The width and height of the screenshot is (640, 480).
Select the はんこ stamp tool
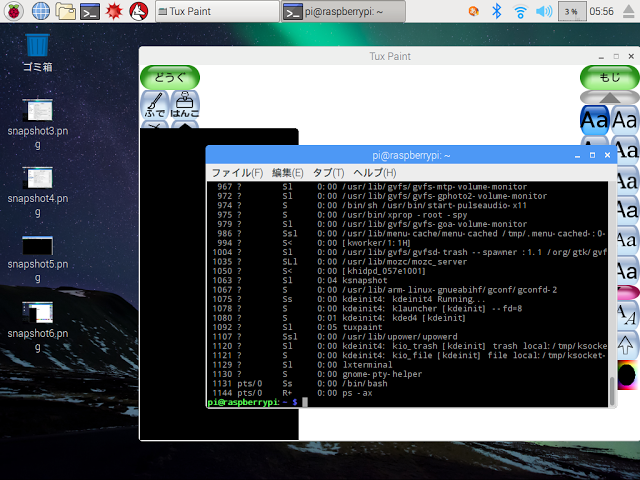[x=184, y=105]
